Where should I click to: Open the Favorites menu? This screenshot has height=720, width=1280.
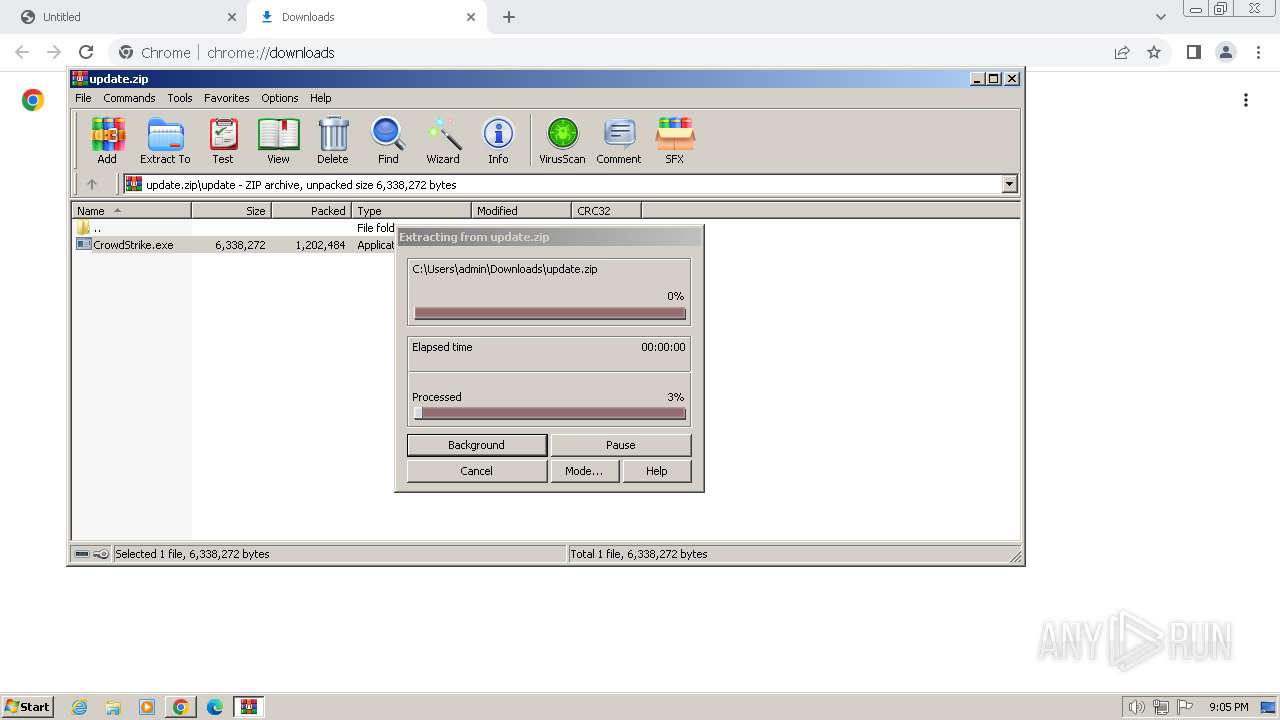[227, 98]
